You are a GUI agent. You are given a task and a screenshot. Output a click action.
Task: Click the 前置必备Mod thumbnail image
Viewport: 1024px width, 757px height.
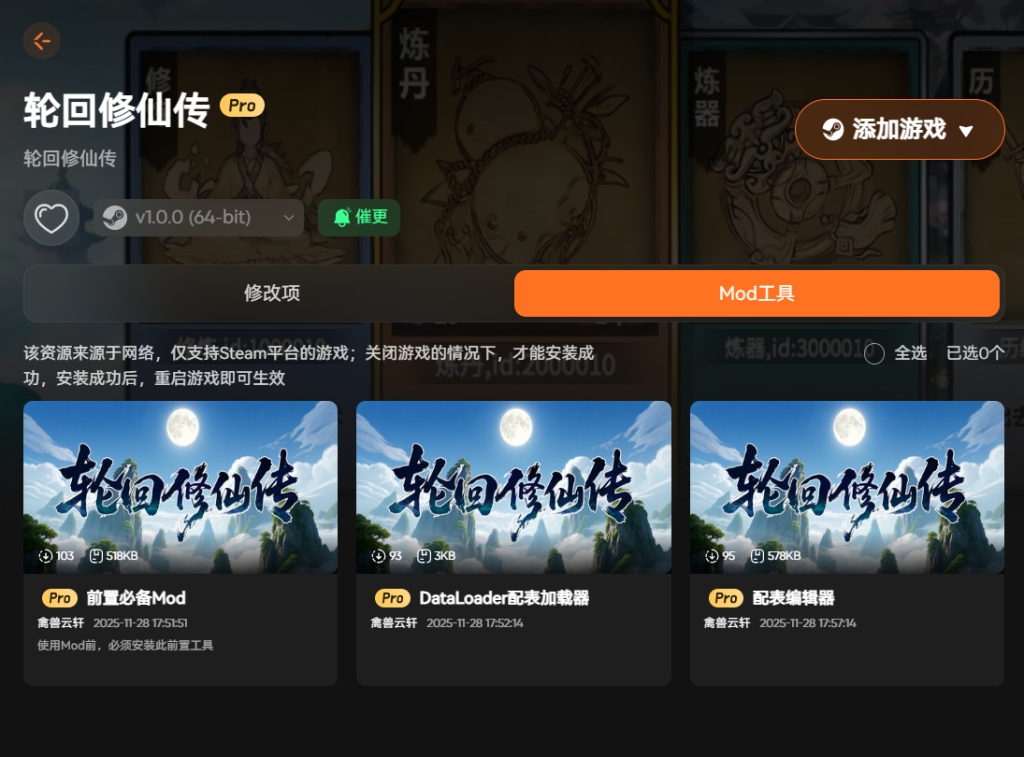pos(180,487)
